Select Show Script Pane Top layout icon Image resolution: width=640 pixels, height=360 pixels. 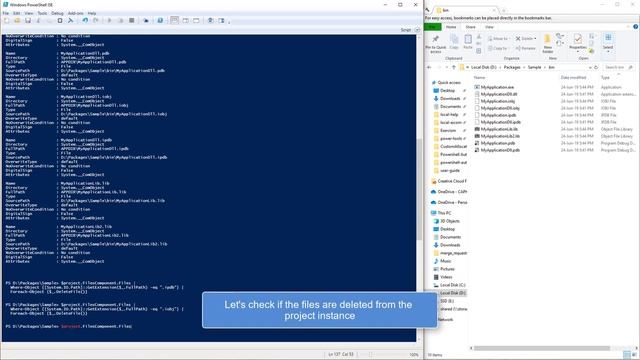point(174,20)
